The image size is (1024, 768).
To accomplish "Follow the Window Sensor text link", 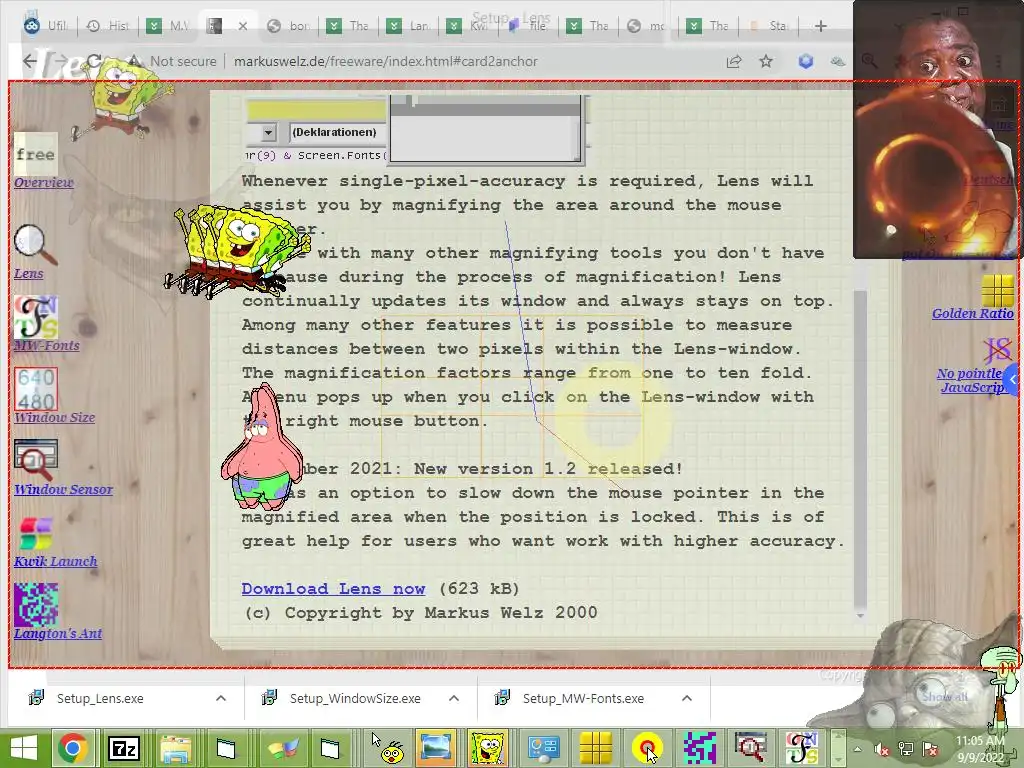I will coord(63,489).
